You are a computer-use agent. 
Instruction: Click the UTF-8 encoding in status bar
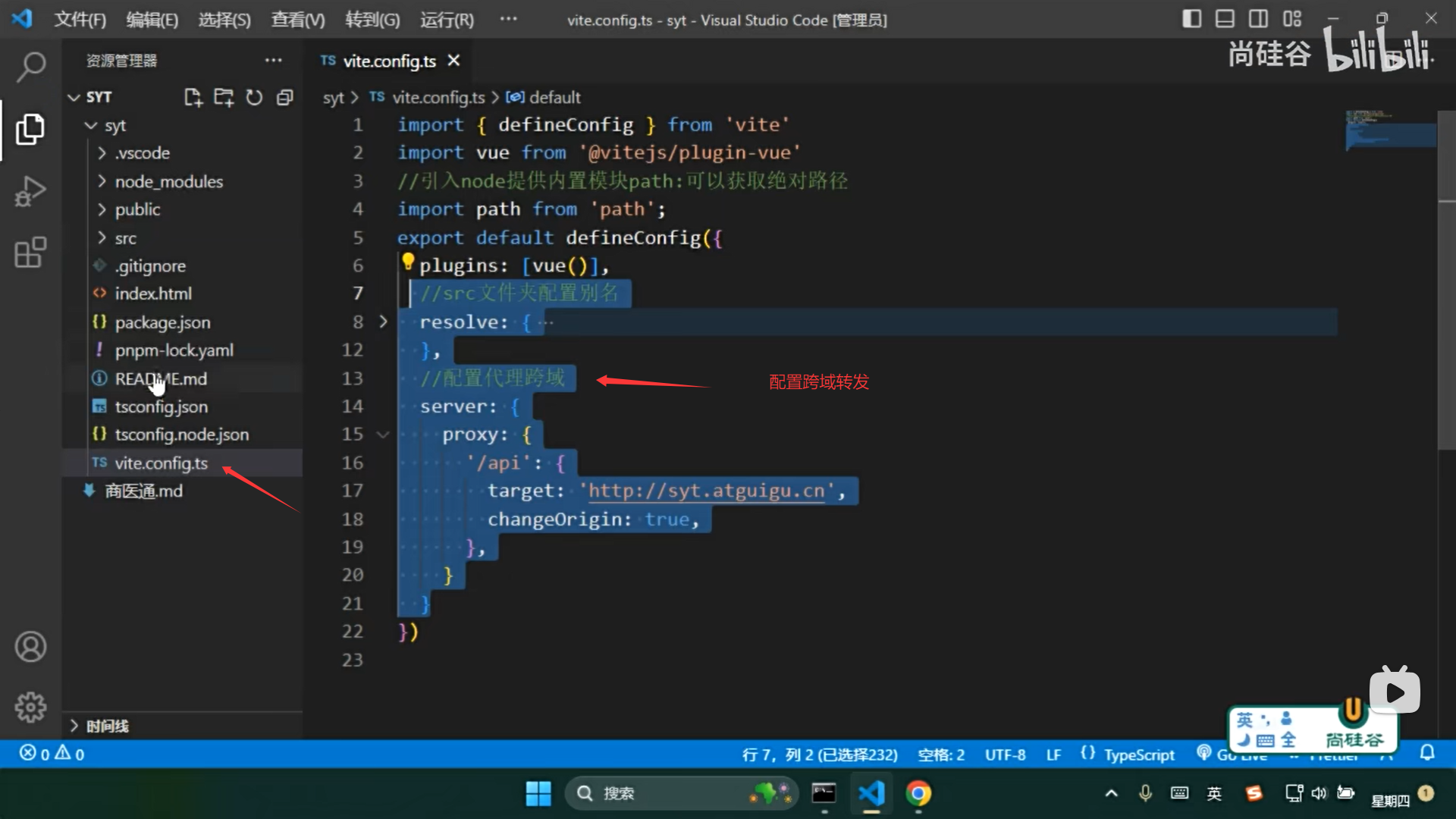tap(1005, 755)
